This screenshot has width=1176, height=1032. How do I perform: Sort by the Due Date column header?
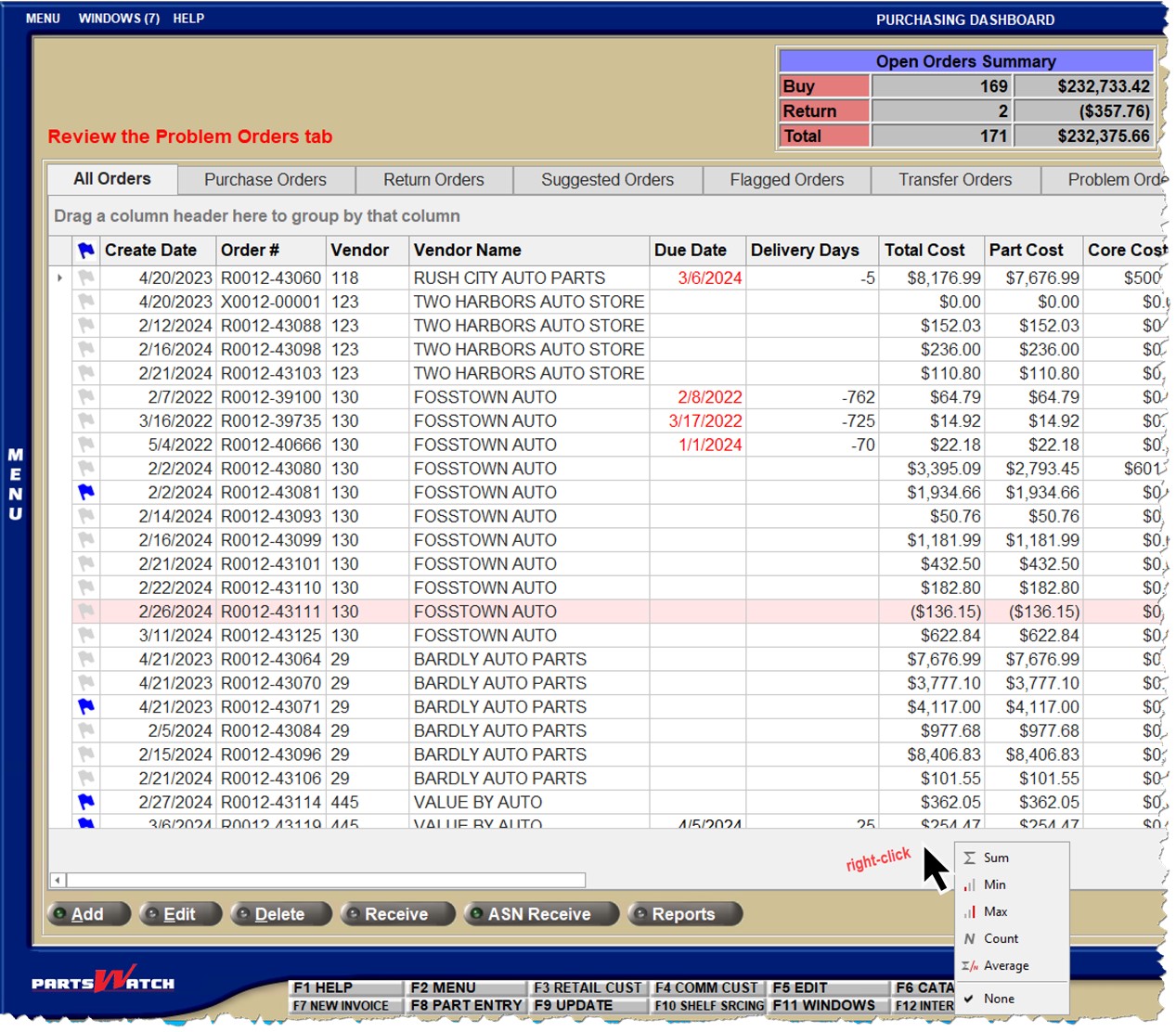click(x=690, y=250)
